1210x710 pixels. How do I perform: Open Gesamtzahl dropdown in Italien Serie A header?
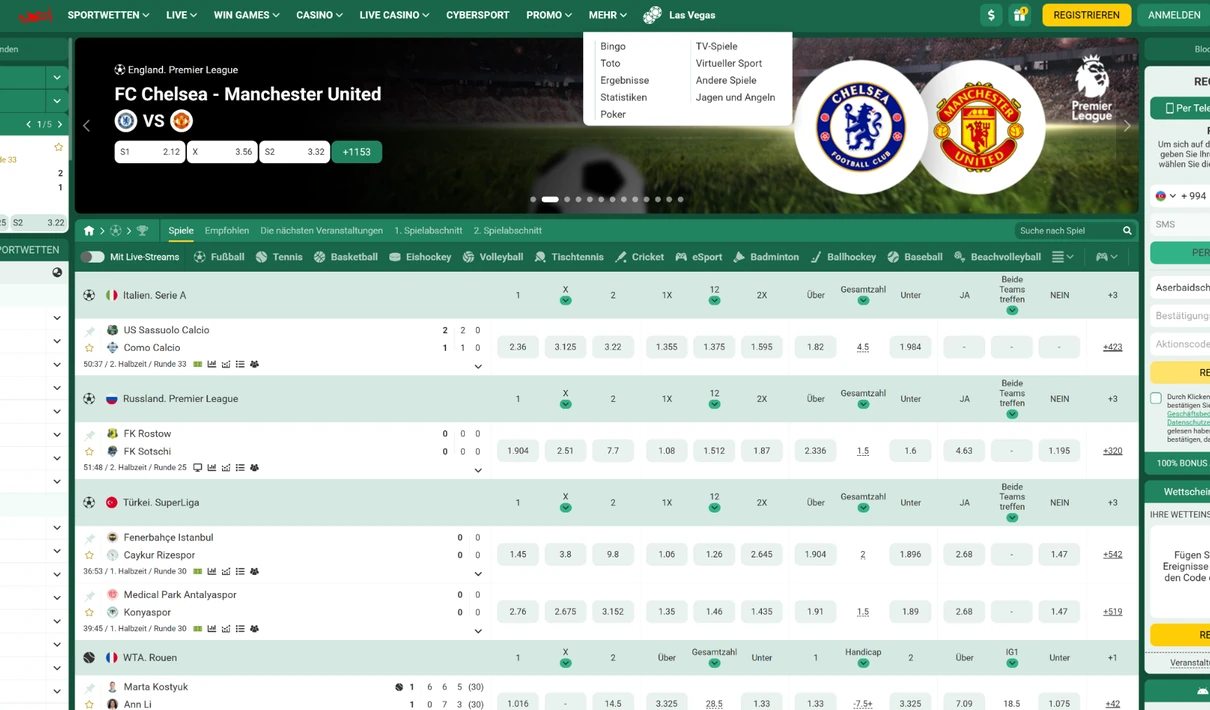(863, 301)
